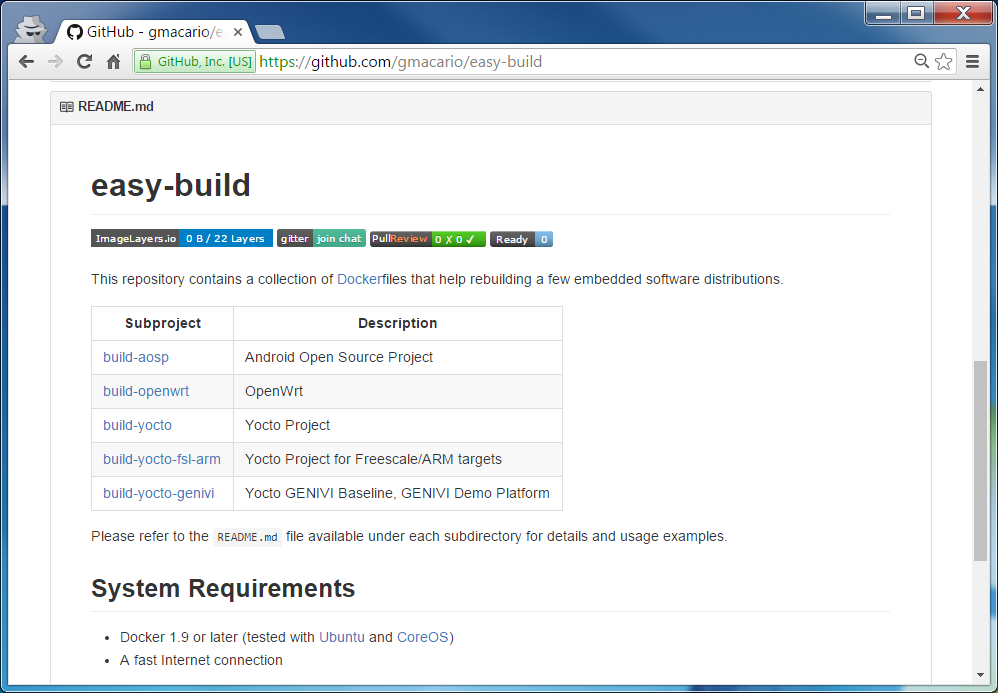The image size is (998, 693).
Task: Click the green lock GitHub, Inc. security badge
Action: (x=195, y=62)
